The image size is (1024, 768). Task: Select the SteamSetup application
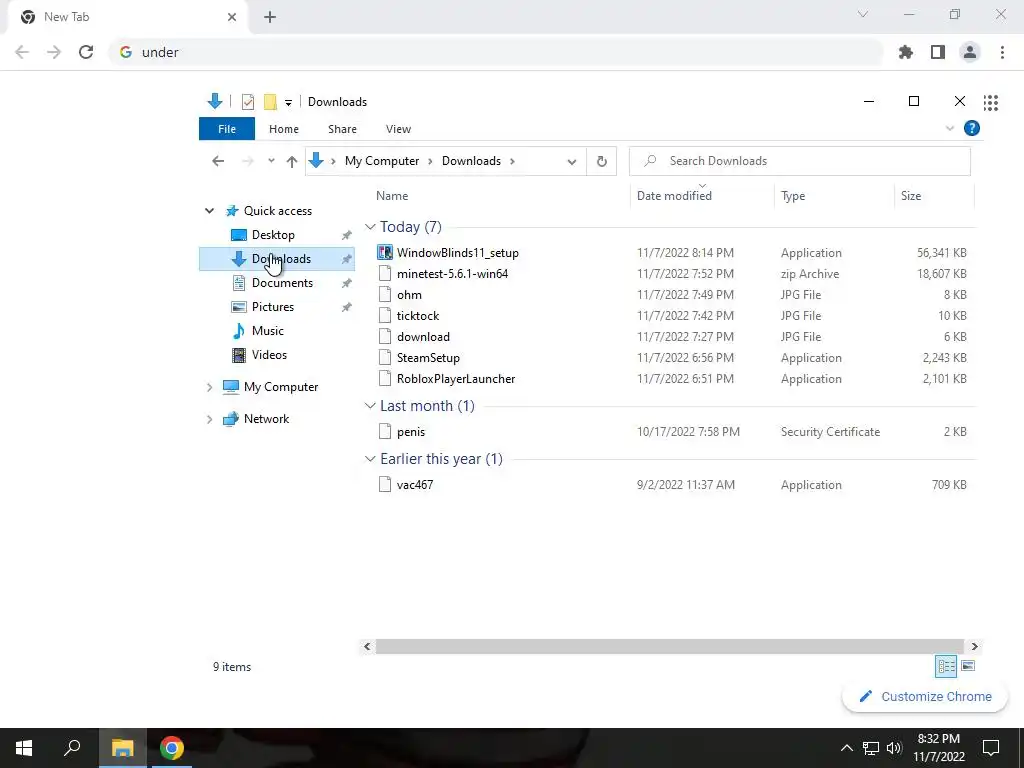point(428,357)
